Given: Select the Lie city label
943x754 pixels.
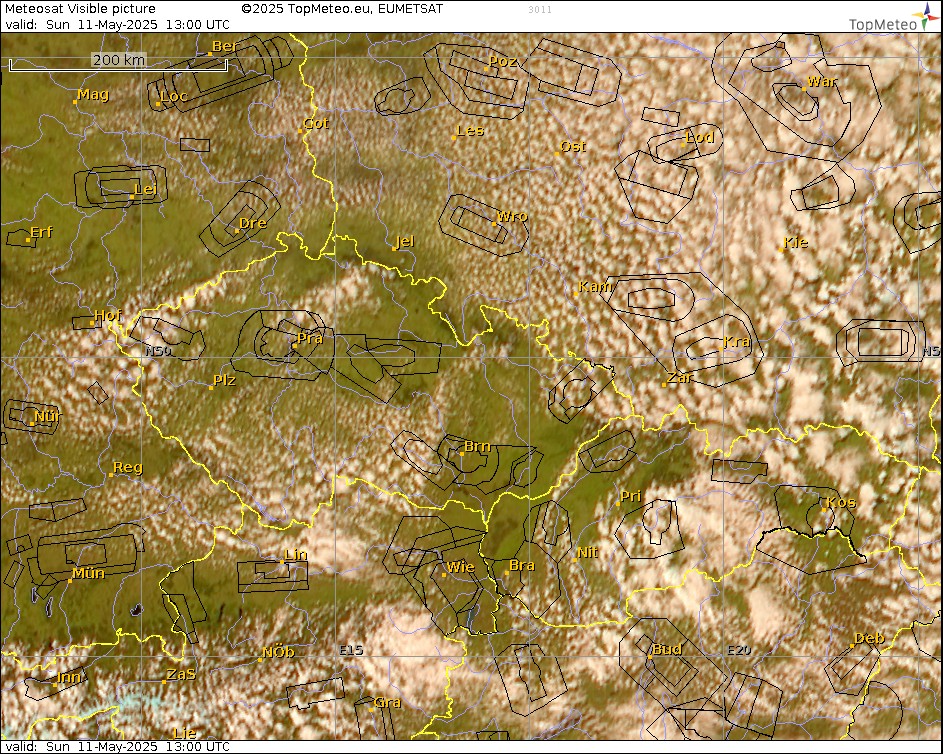Looking at the screenshot, I should [x=185, y=733].
